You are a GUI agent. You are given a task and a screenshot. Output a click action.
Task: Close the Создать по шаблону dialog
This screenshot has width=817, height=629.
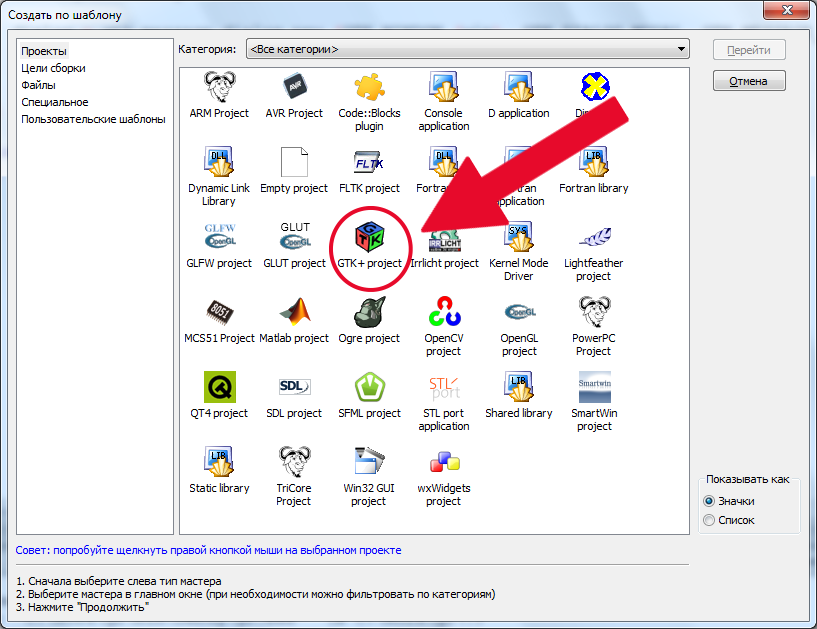pyautogui.click(x=787, y=9)
